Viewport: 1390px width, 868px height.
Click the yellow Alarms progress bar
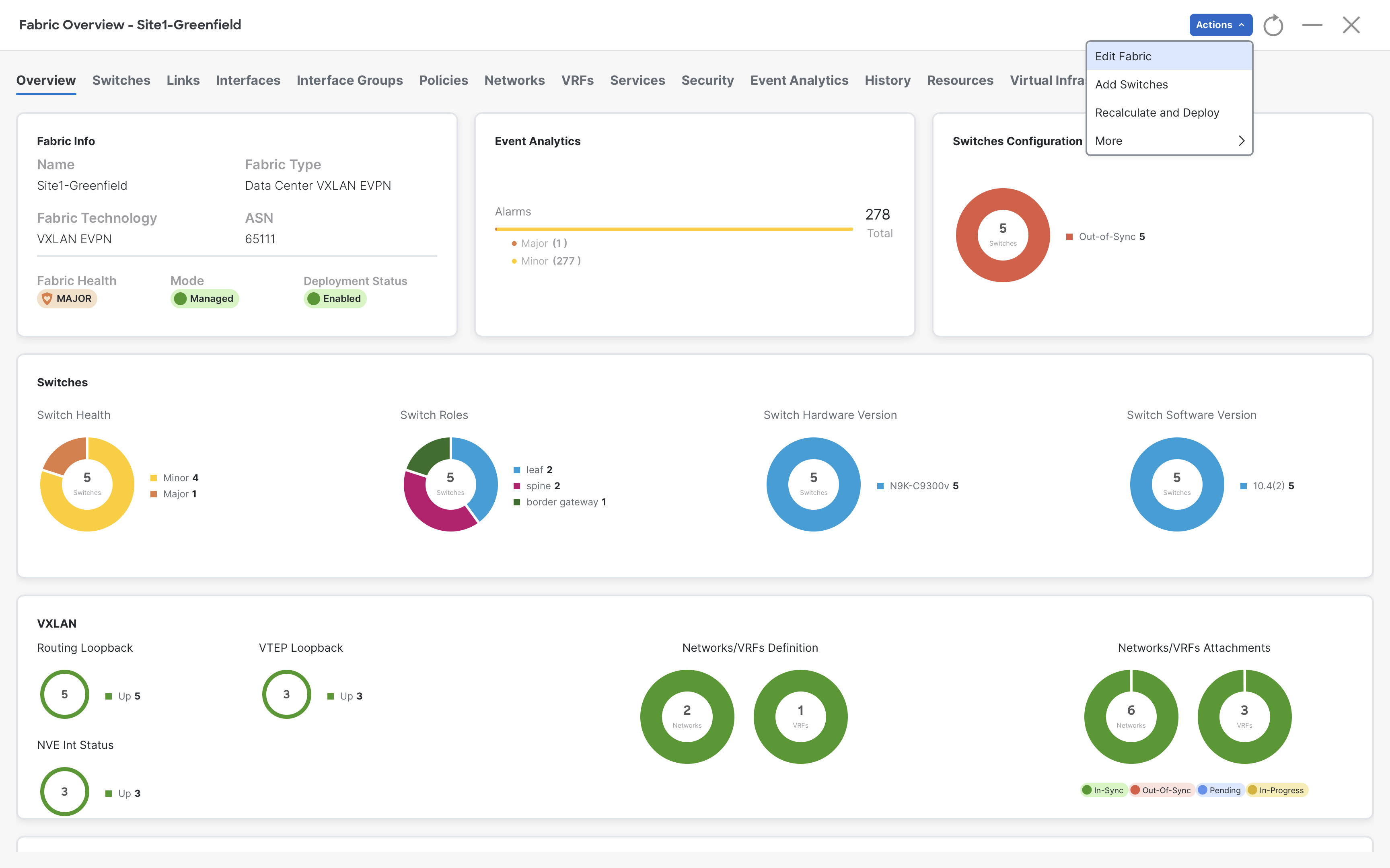[x=673, y=229]
